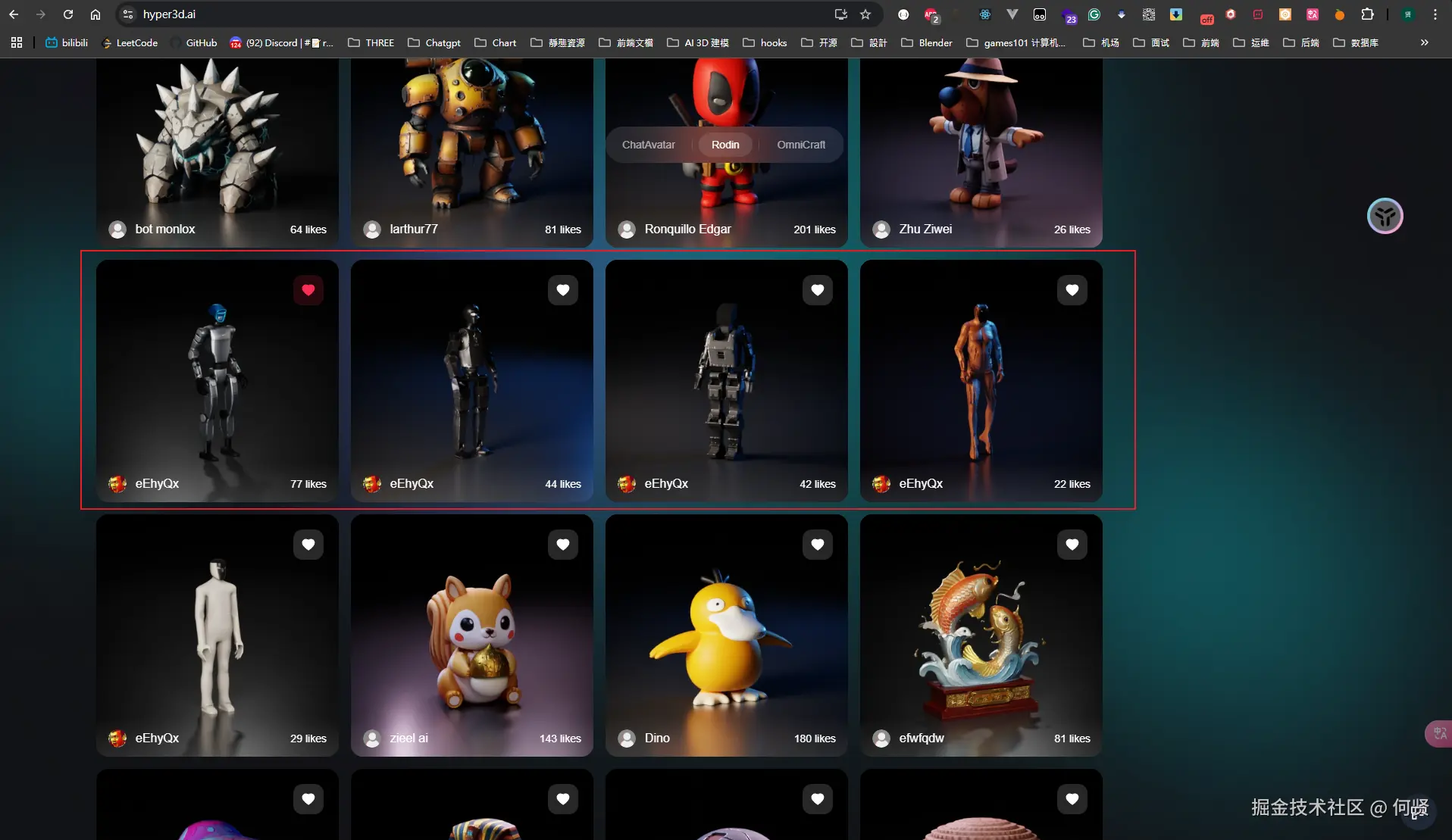Unlike the eEhyQx model with 77 likes

point(308,290)
